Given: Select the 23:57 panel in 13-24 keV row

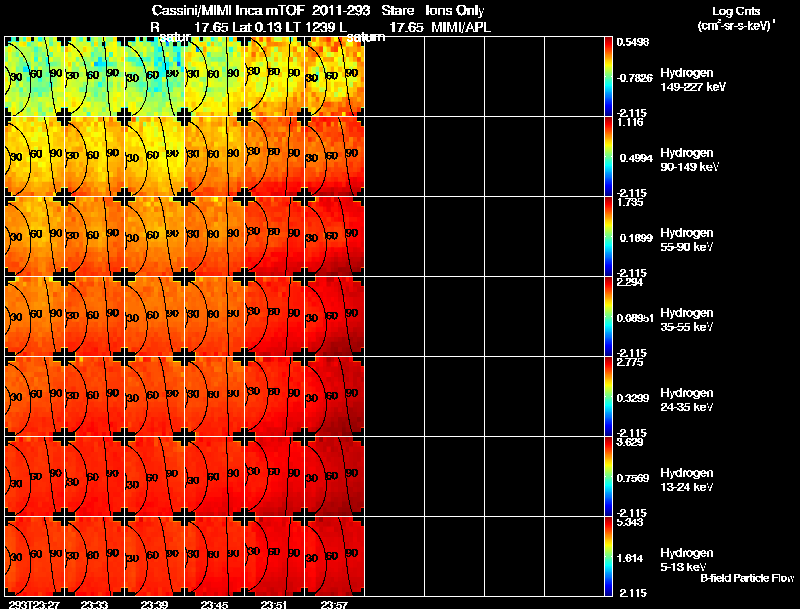Looking at the screenshot, I should [x=335, y=476].
